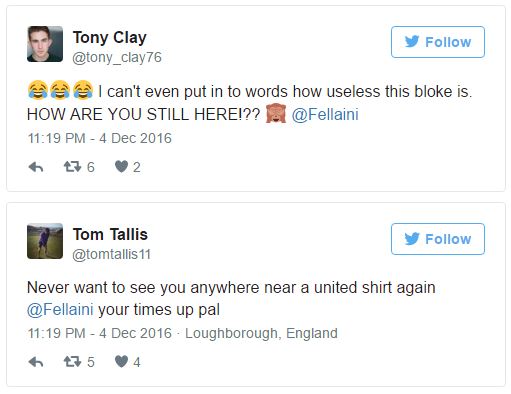
Task: Reply to Tony Clay's tweet
Action: (36, 167)
